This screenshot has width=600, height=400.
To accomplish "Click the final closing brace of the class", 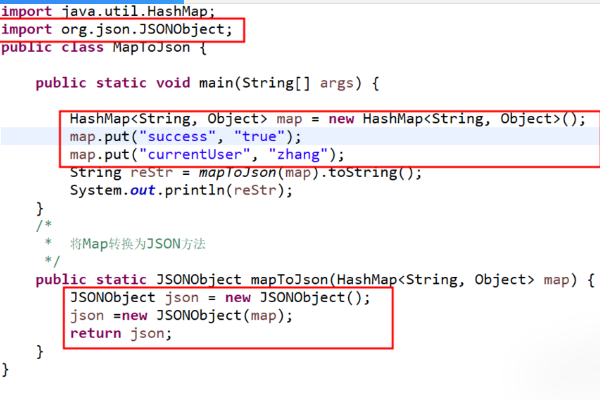I will (5, 370).
